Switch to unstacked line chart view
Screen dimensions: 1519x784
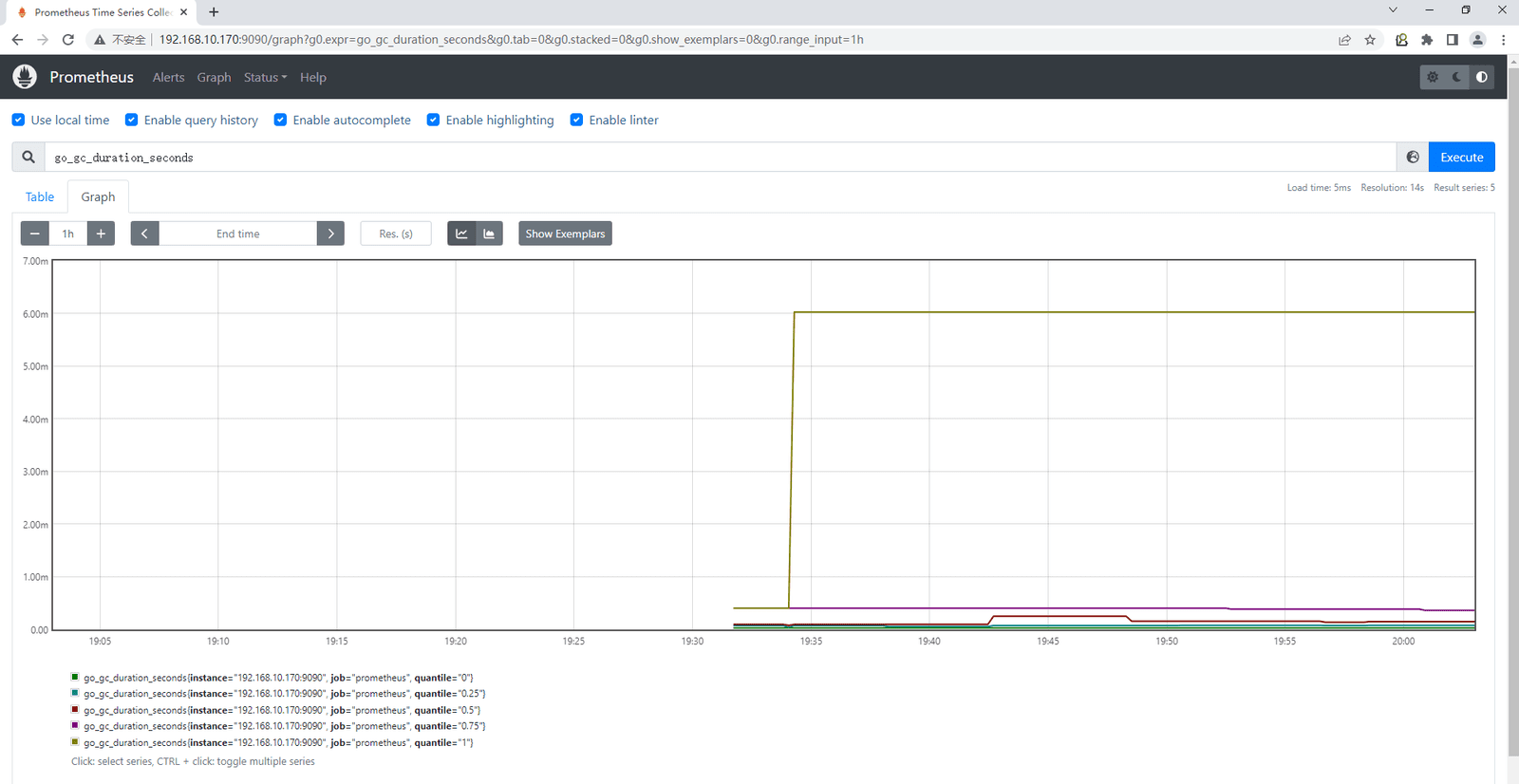pos(461,233)
